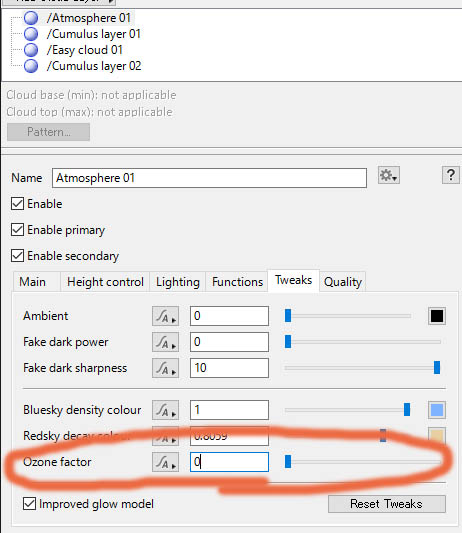Viewport: 462px width, 533px height.
Task: Select /Cumulus layer 02 in the node list
Action: pos(94,66)
